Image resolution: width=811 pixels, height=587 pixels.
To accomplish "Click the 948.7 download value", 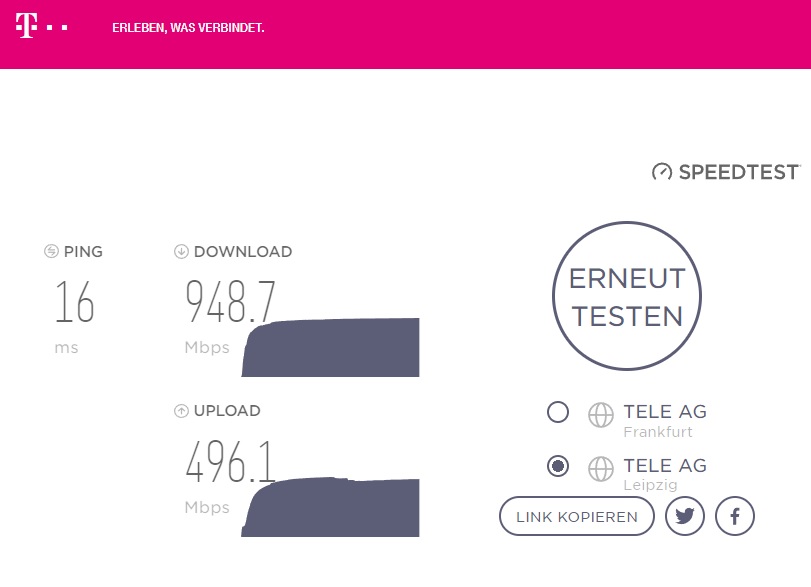I will point(231,302).
